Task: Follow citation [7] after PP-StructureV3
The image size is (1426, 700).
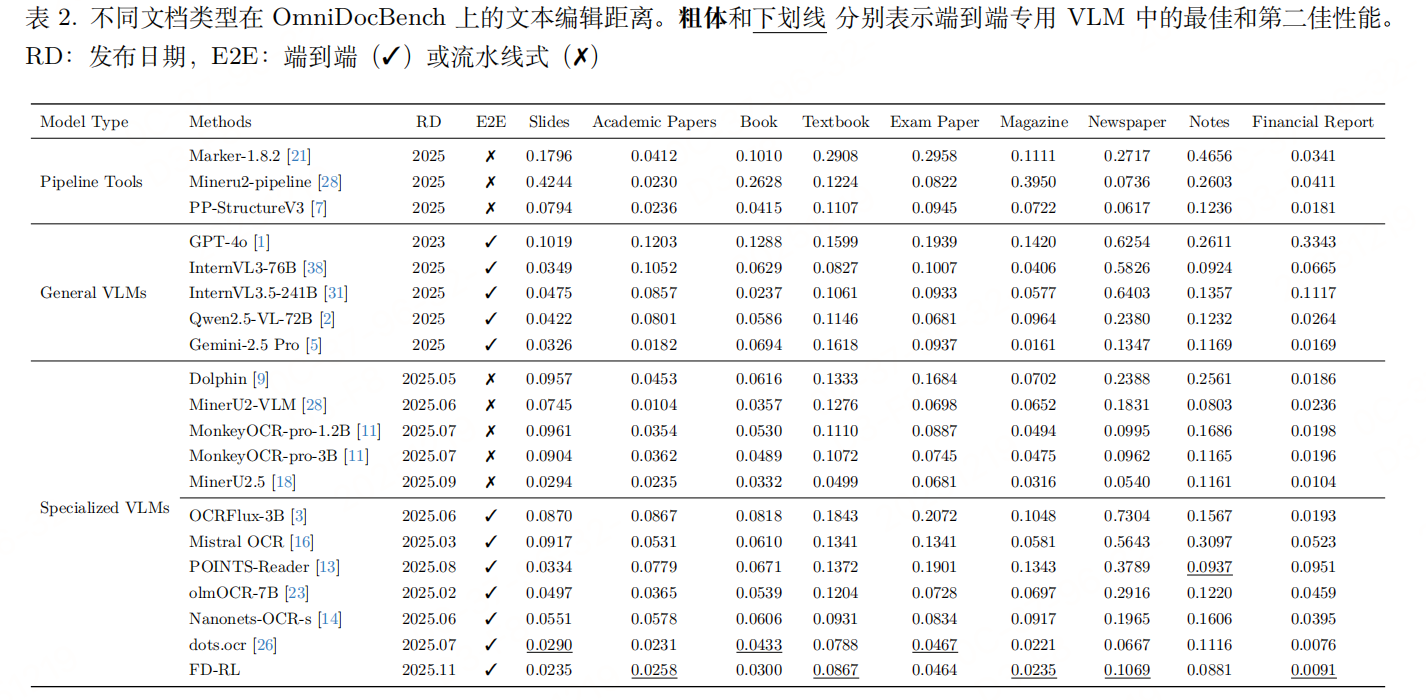Action: 317,208
